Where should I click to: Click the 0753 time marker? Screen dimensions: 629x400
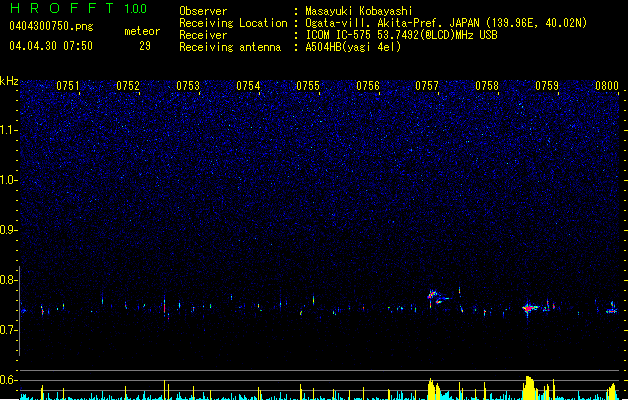click(188, 86)
